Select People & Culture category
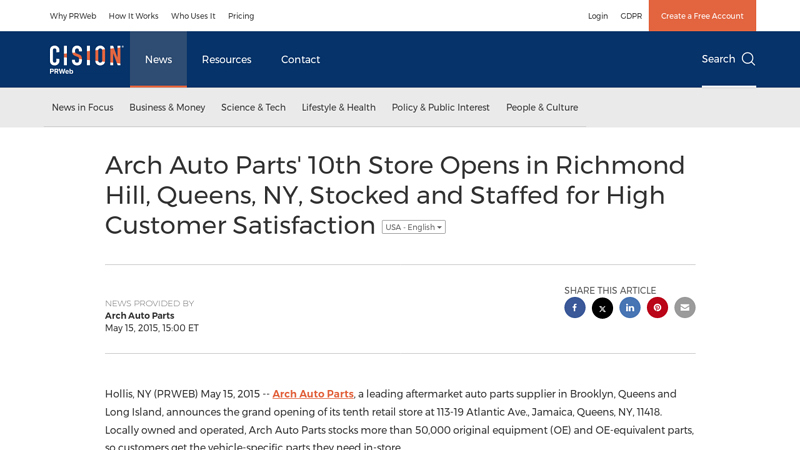Viewport: 800px width, 450px height. (x=542, y=107)
